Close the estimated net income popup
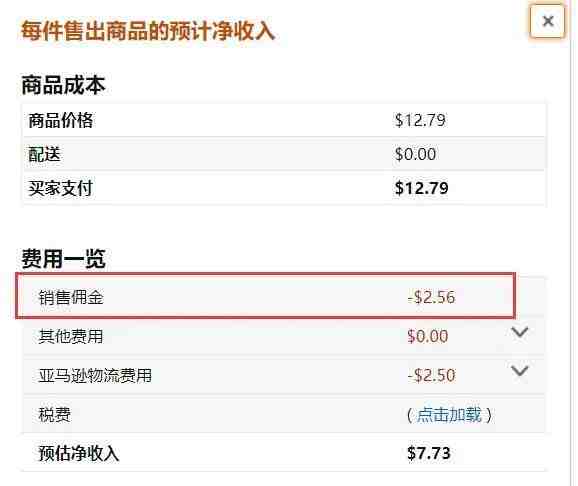Image resolution: width=578 pixels, height=486 pixels. [548, 21]
